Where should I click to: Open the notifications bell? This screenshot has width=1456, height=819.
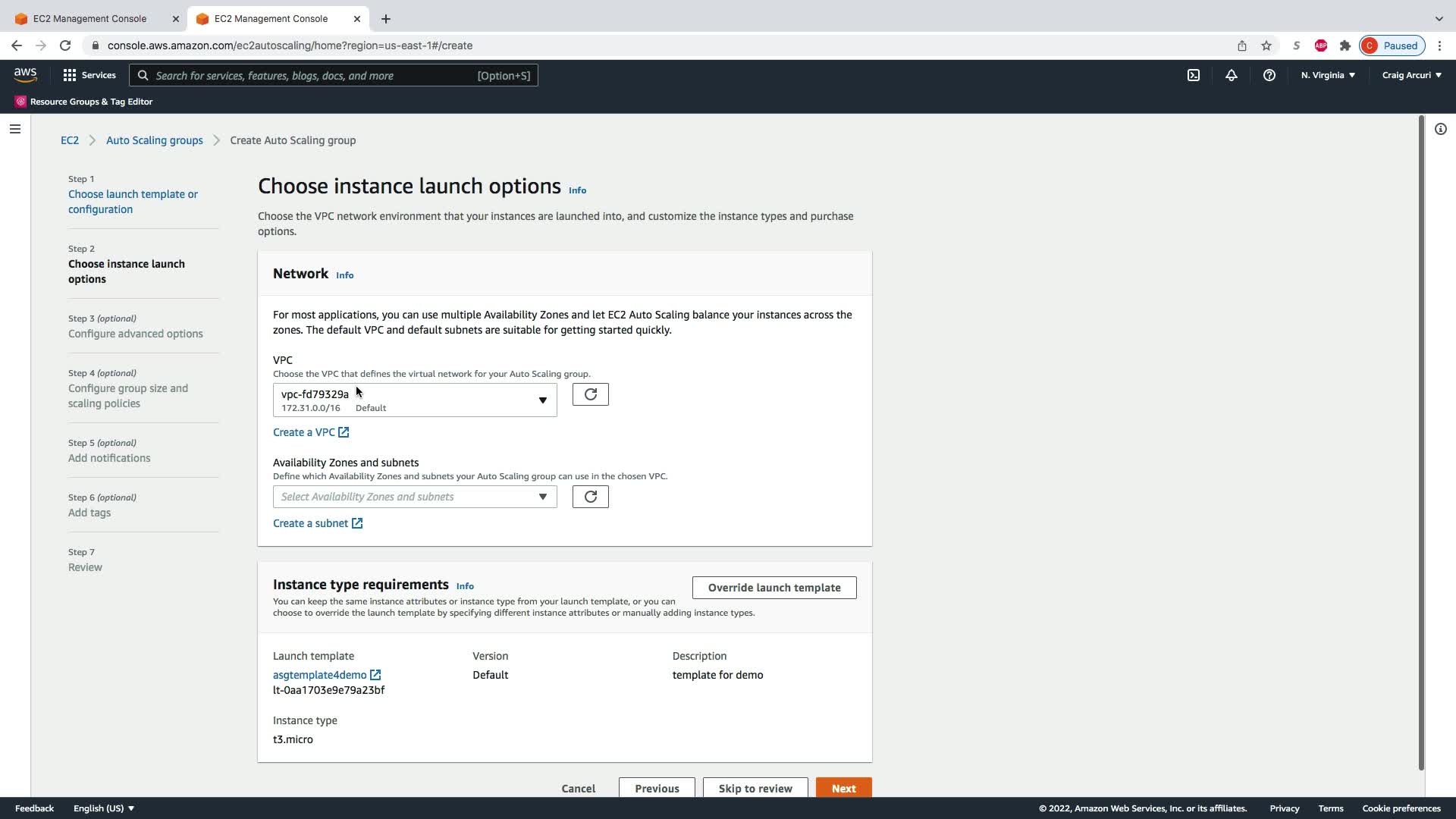[1232, 75]
